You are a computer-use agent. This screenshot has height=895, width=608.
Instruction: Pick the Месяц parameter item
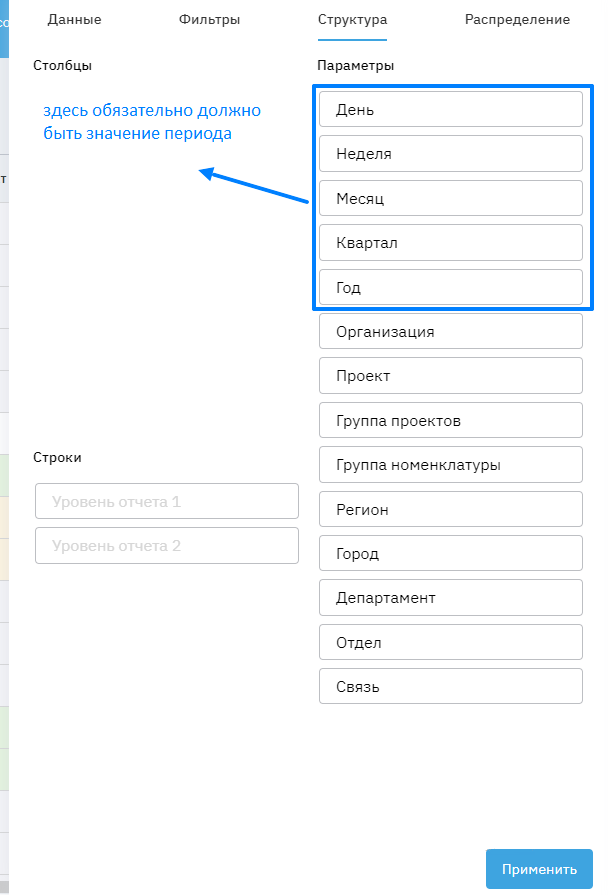[450, 198]
